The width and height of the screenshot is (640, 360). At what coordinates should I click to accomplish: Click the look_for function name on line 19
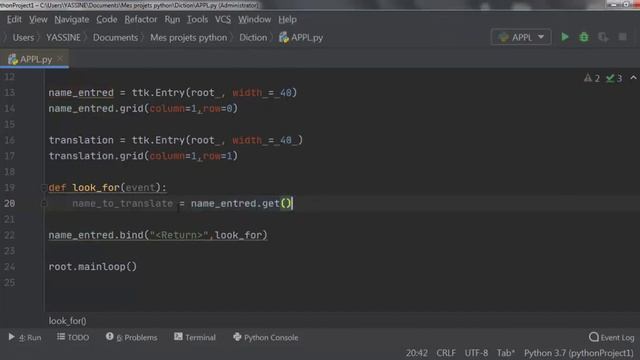[96, 187]
